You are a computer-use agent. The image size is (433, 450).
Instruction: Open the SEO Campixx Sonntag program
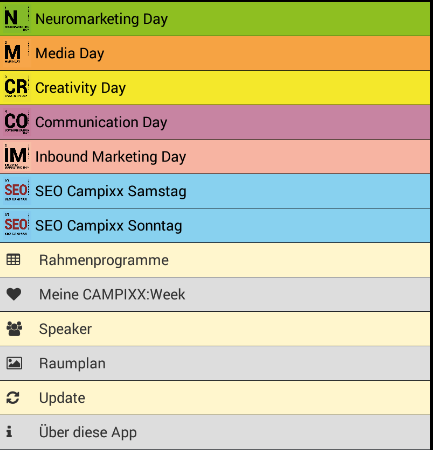[215, 225]
